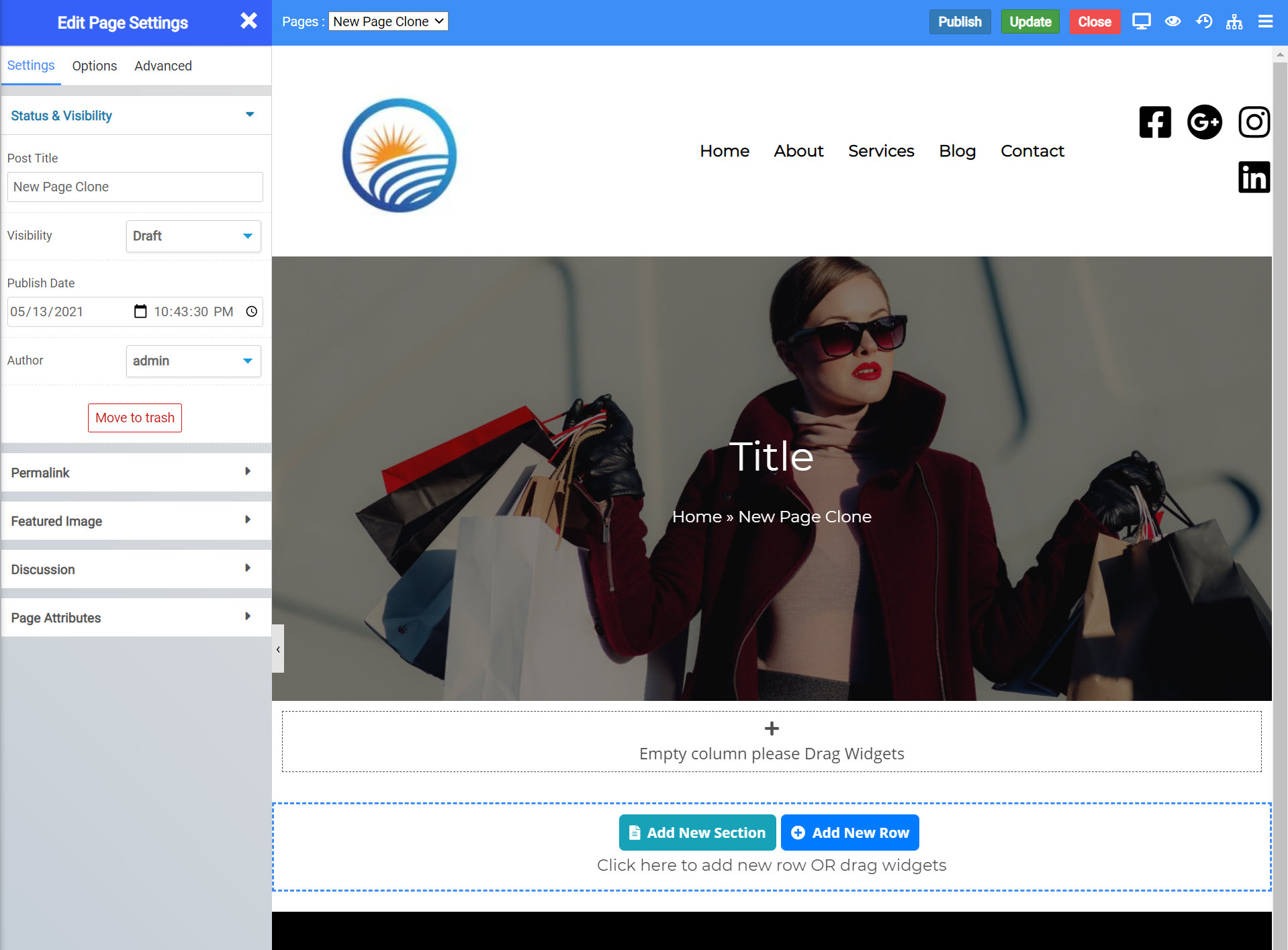
Task: Open device preview mode via the monitor icon
Action: [1141, 21]
